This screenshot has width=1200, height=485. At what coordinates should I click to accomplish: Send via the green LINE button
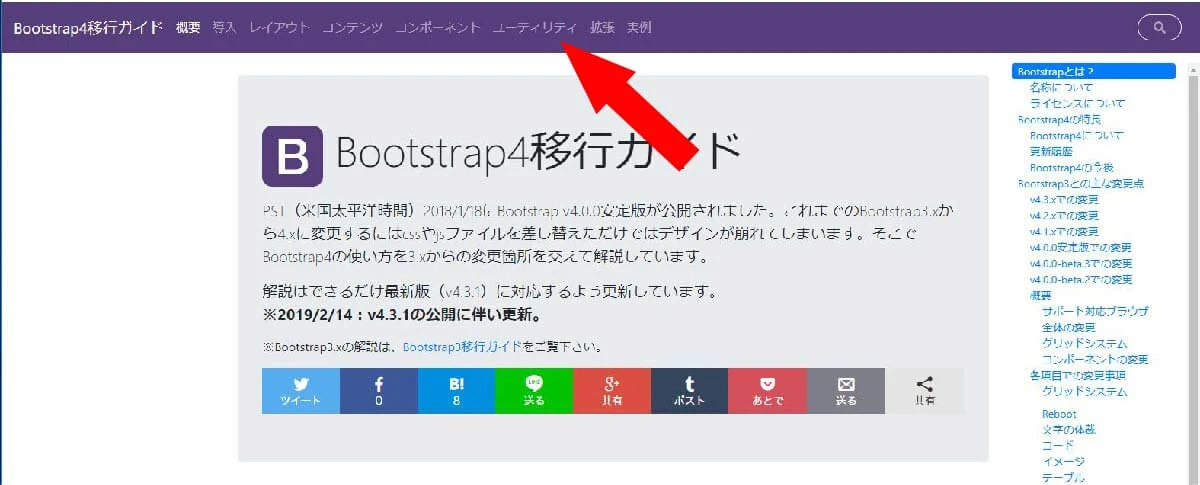click(x=534, y=391)
